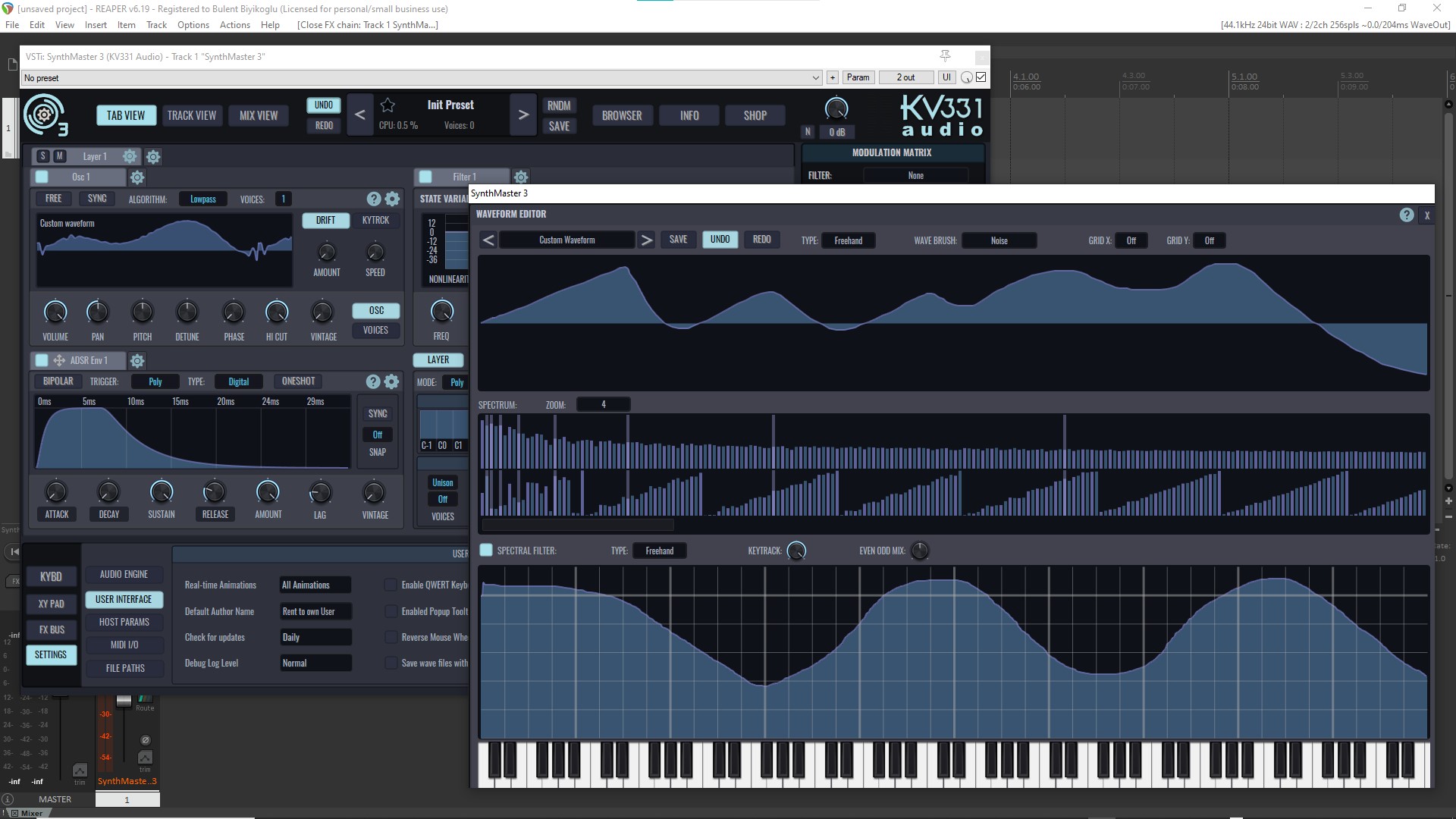The width and height of the screenshot is (1456, 819).
Task: Open Debug Log Level Normal dropdown
Action: (x=315, y=663)
